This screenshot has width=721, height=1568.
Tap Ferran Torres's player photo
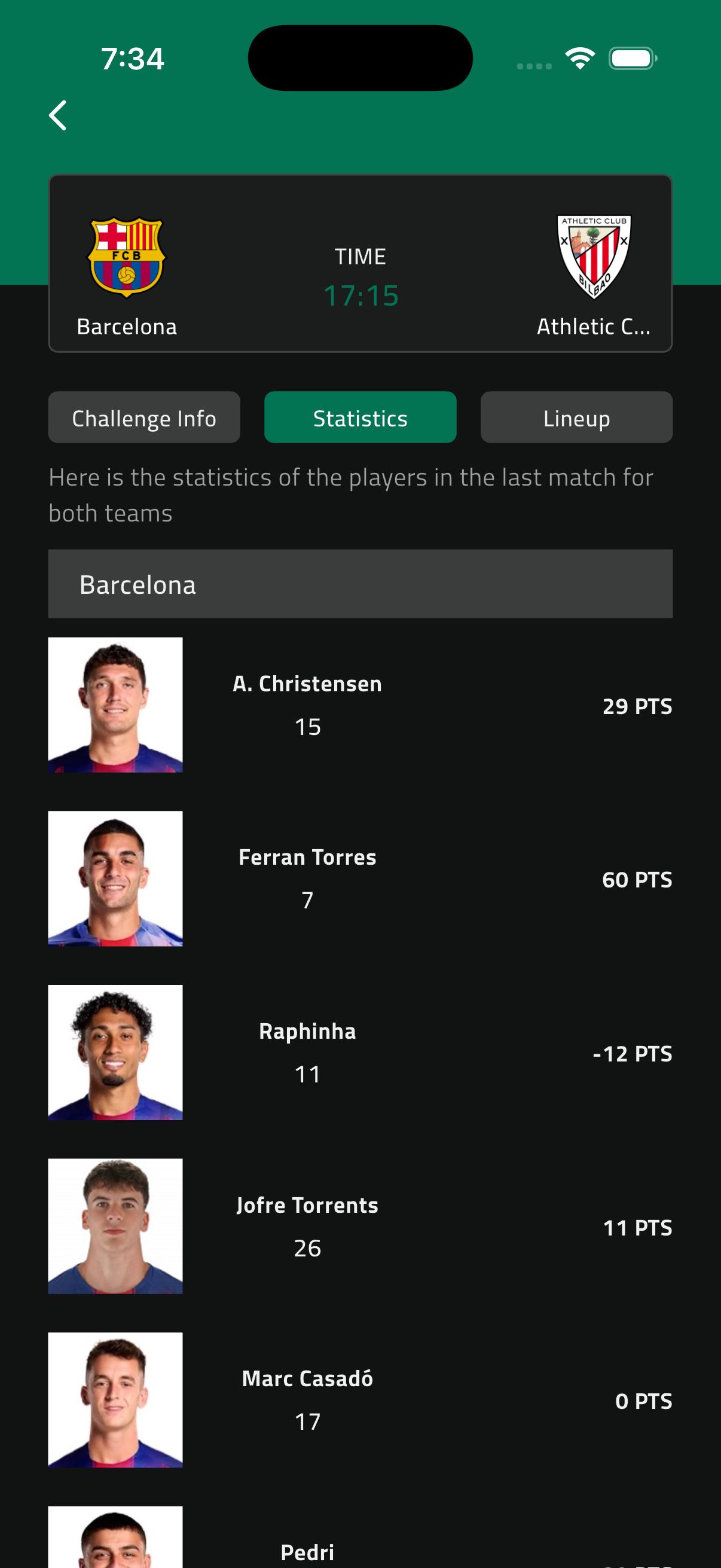[115, 878]
